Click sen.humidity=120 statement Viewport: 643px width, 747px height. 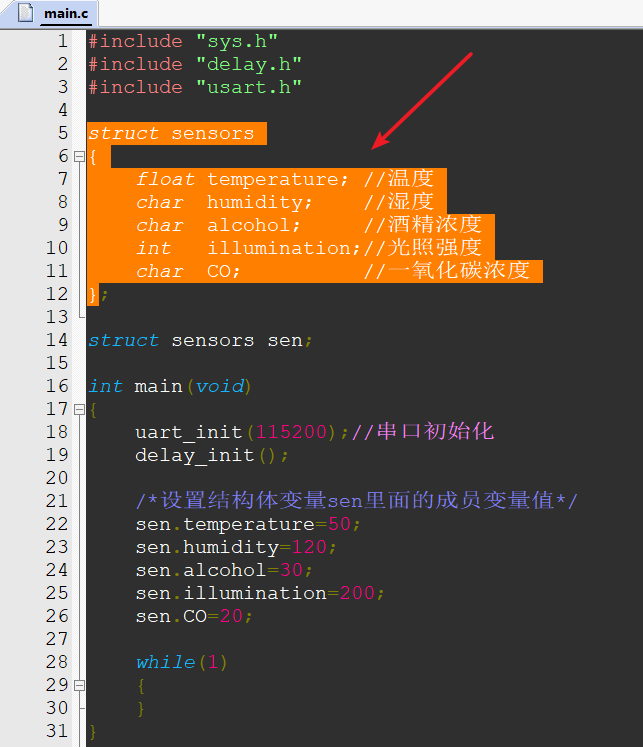236,547
